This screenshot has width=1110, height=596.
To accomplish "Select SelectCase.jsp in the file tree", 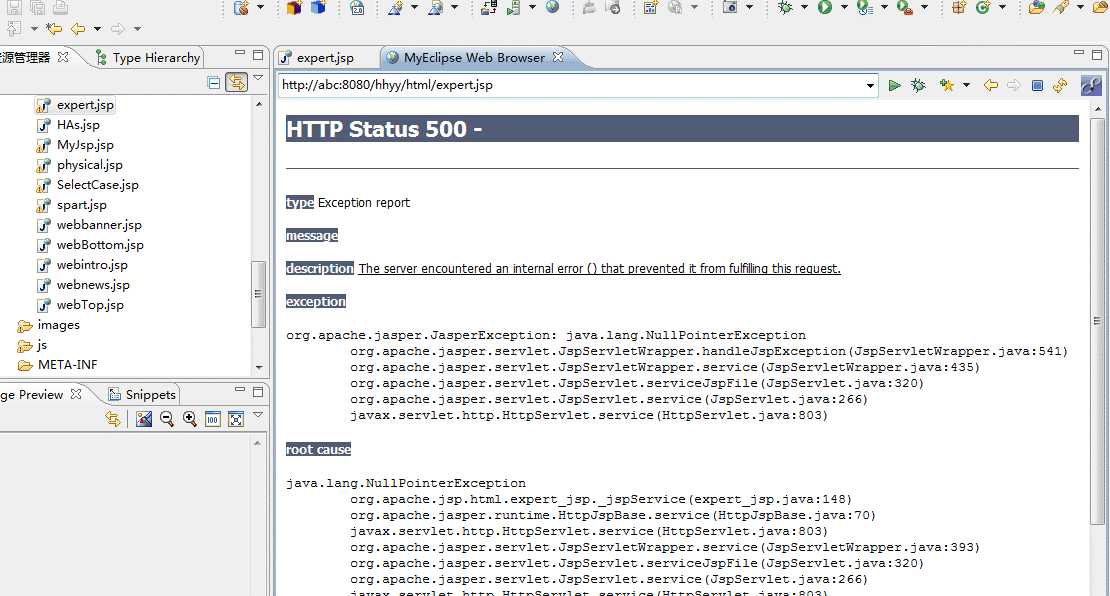I will tap(88, 185).
